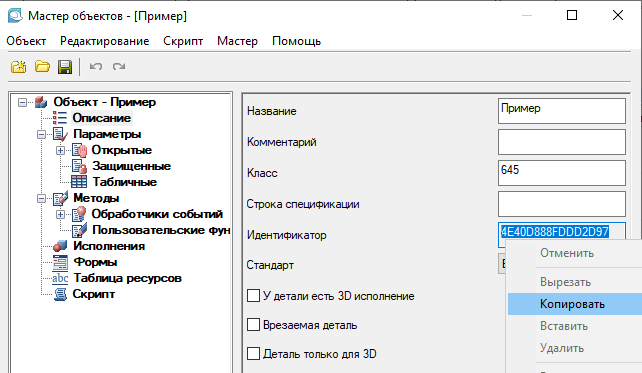This screenshot has width=642, height=373.
Task: Click the empty Комментарий input field
Action: tap(562, 142)
